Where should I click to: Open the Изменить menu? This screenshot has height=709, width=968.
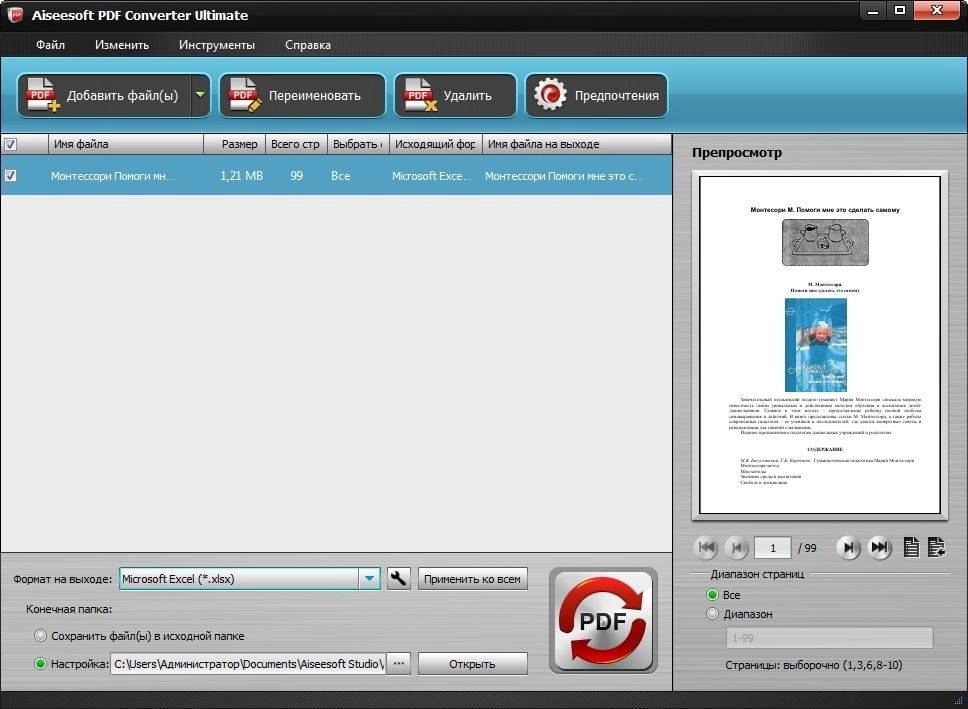(x=122, y=45)
